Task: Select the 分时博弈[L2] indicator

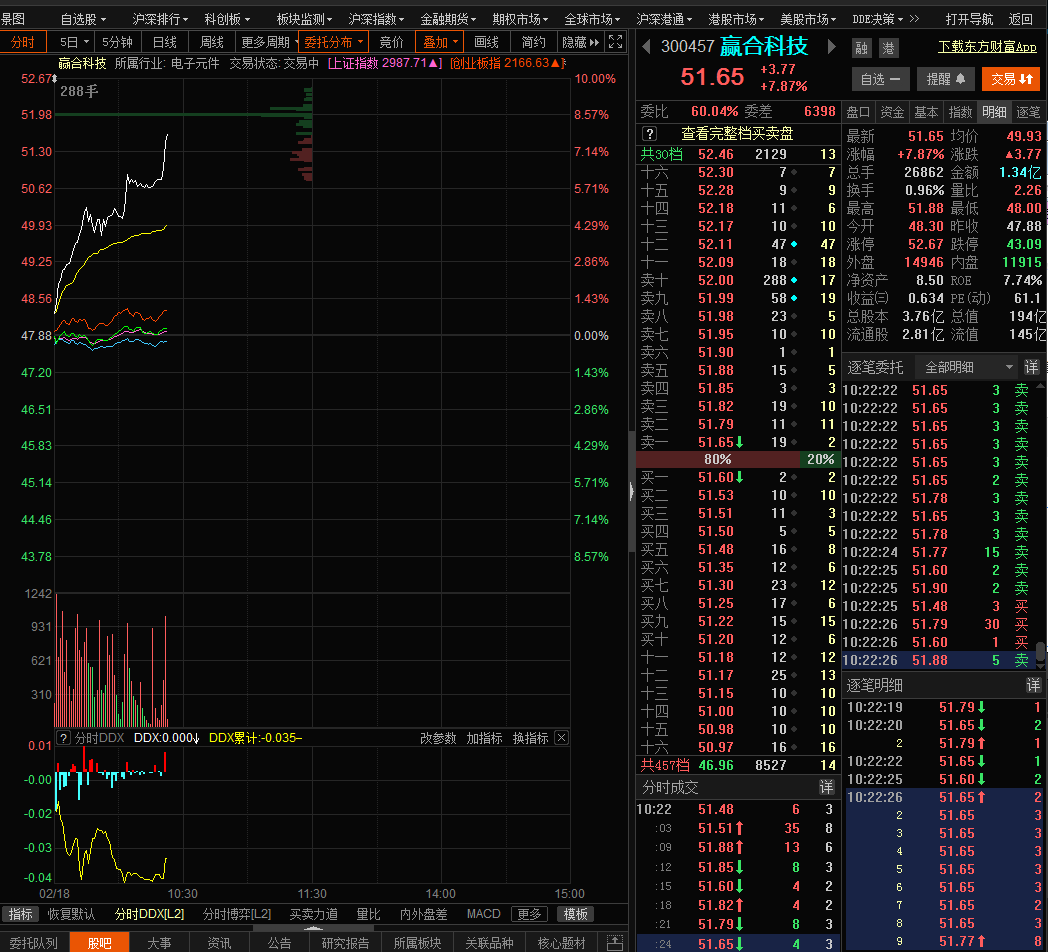Action: pyautogui.click(x=237, y=914)
